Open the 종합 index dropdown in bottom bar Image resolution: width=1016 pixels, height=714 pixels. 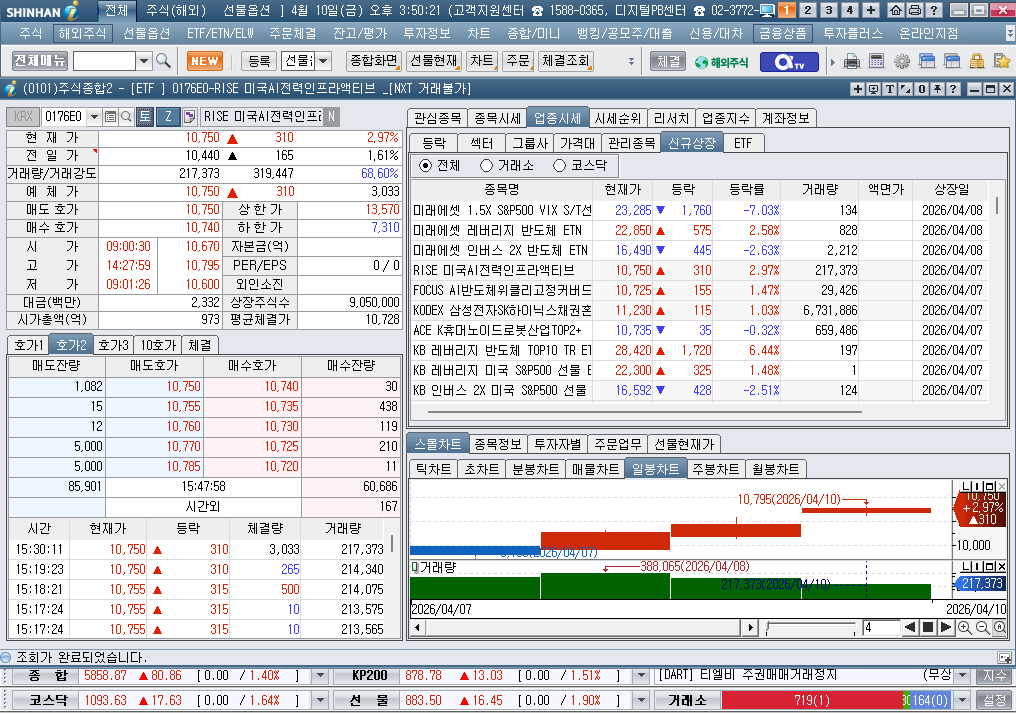319,676
